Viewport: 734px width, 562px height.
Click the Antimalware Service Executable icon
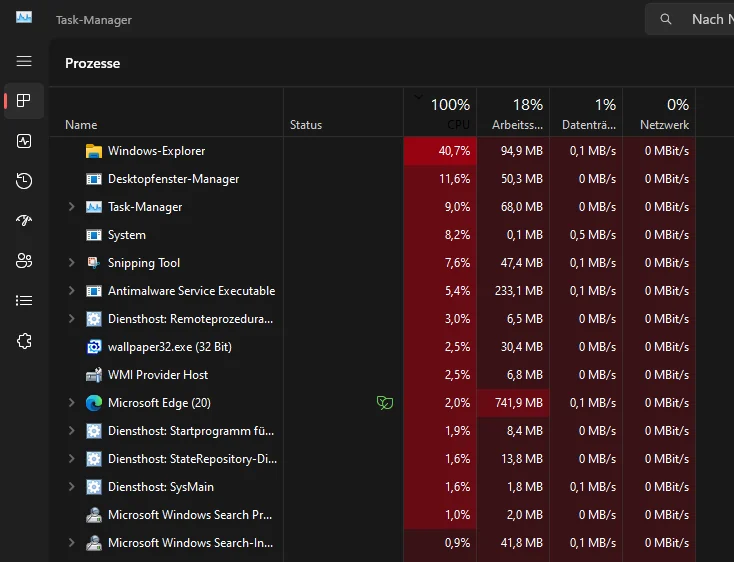[94, 291]
